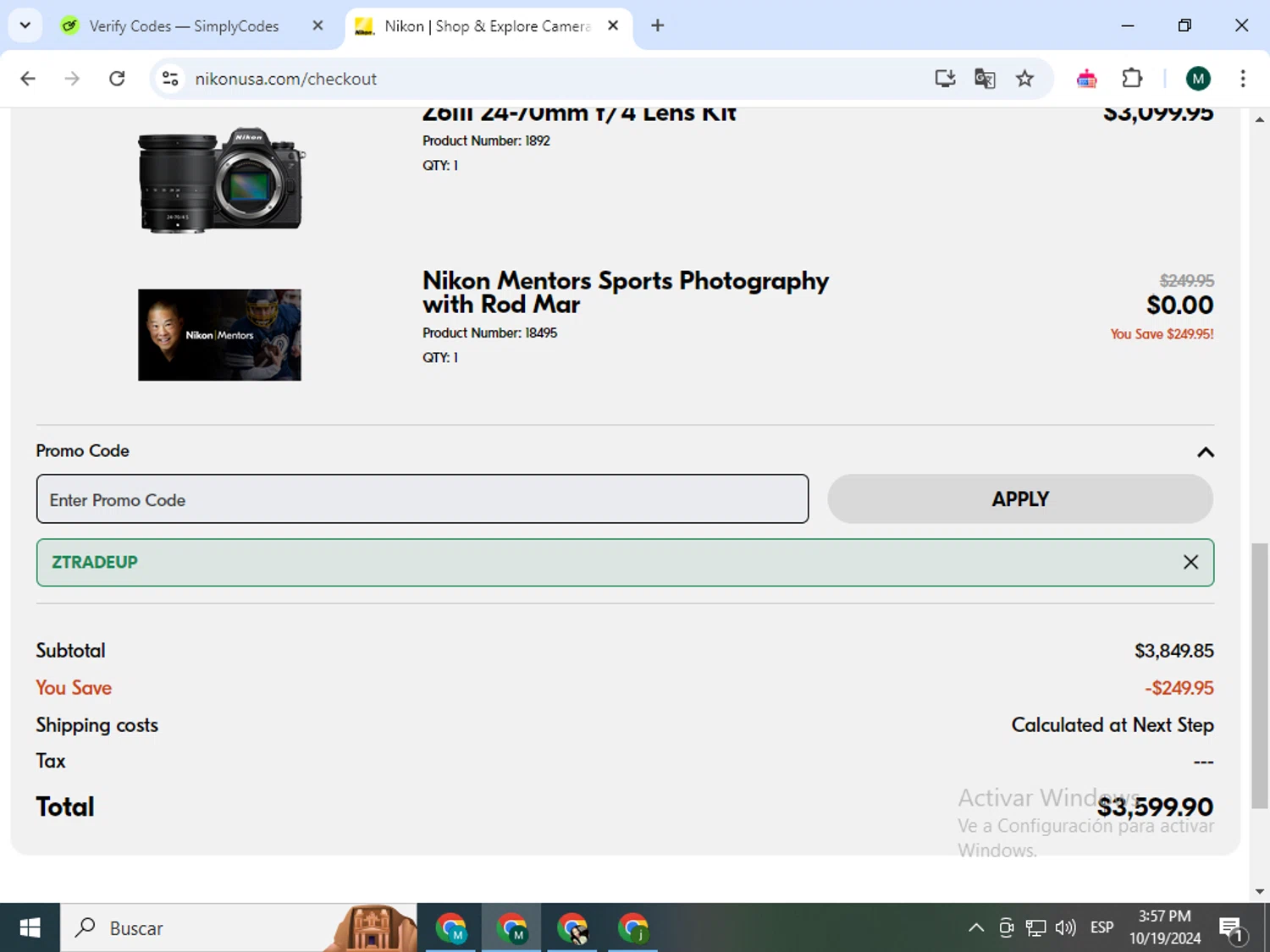
Task: Remove the ZTRADEUP promo code
Action: [1190, 562]
